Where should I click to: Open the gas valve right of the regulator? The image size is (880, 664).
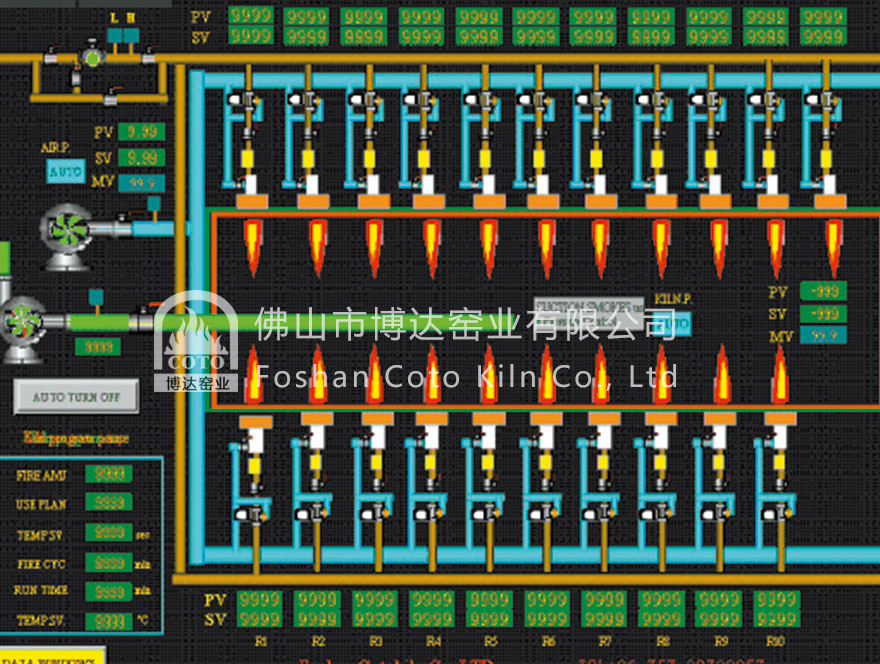point(149,55)
